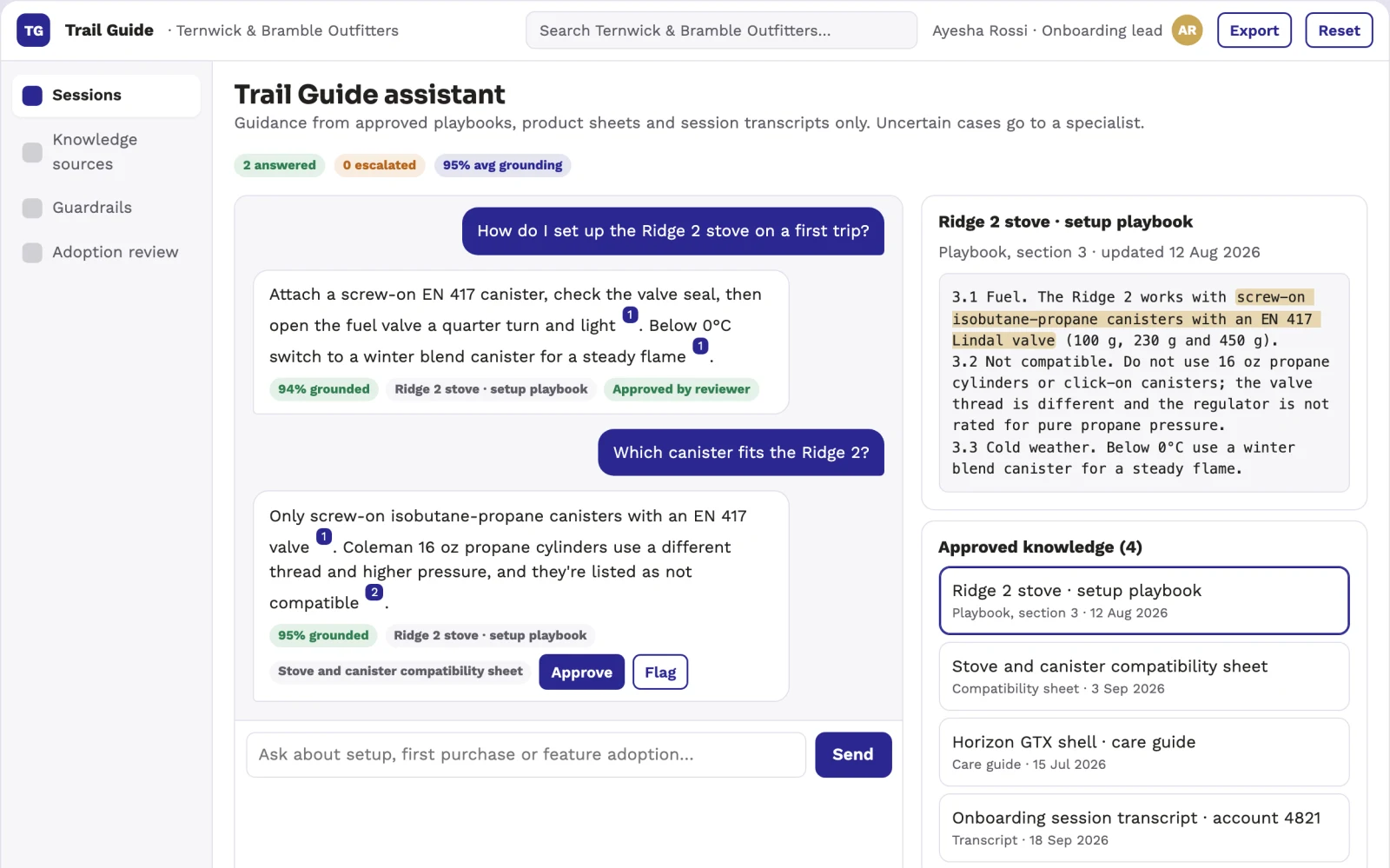Open the Sessions section
Viewport: 1390px width, 868px height.
106,96
